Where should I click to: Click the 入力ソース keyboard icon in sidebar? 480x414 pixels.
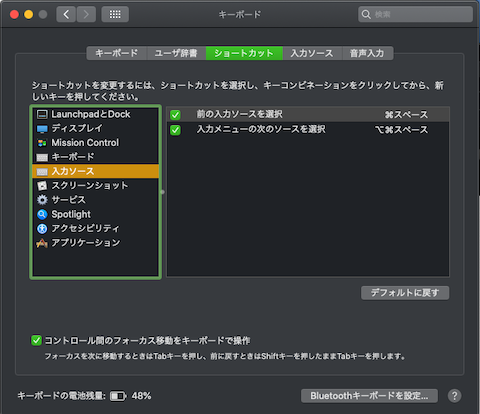(x=42, y=172)
